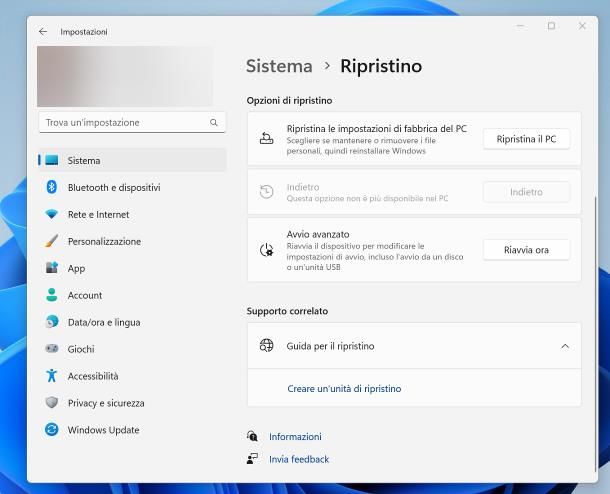
Task: Click the Supporto correlato heading
Action: tap(287, 311)
